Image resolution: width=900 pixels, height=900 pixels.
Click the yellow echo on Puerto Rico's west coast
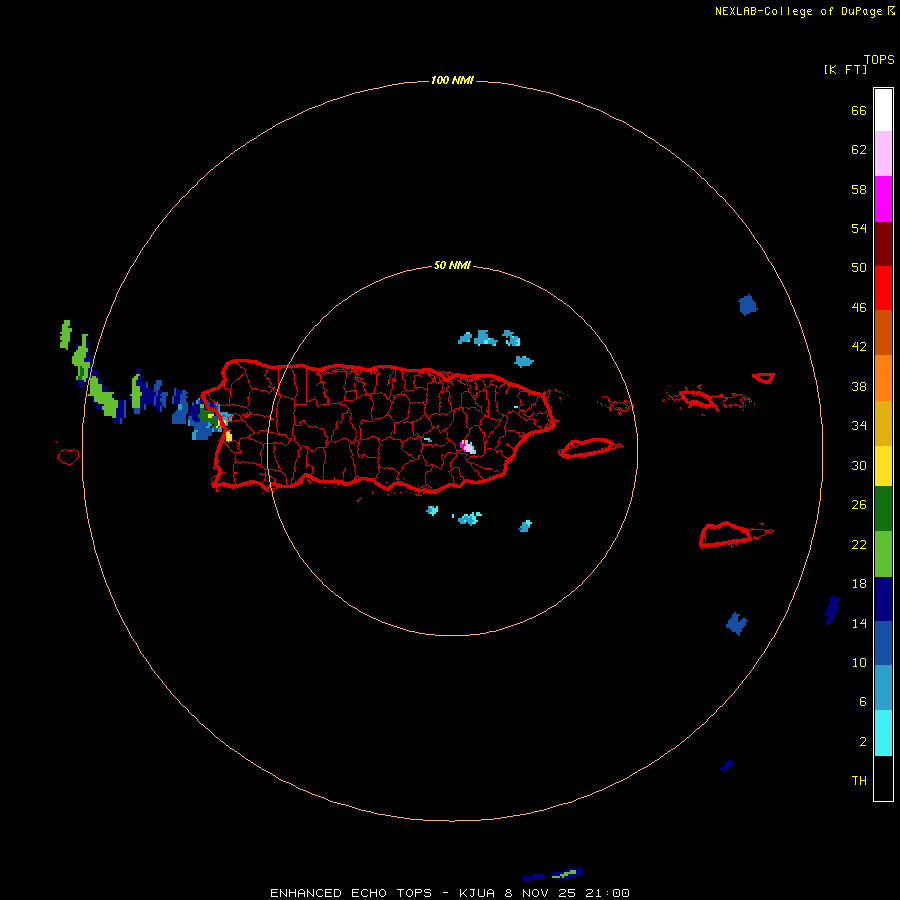pyautogui.click(x=228, y=436)
